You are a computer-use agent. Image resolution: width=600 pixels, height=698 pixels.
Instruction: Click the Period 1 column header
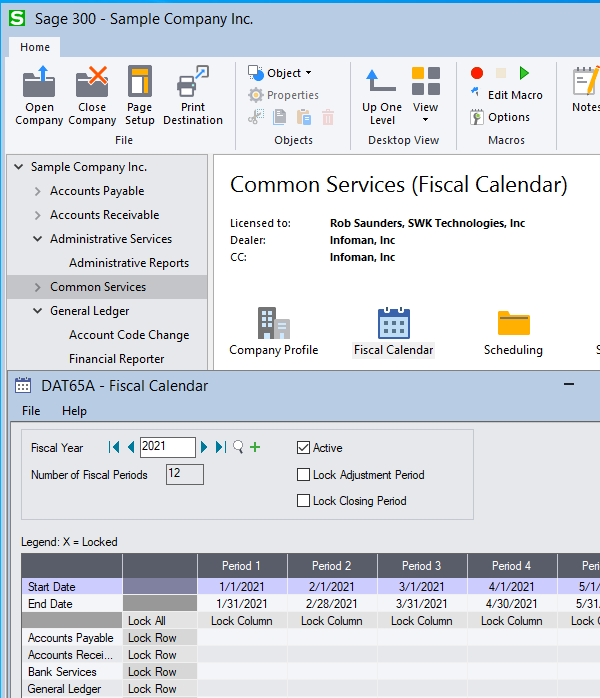pyautogui.click(x=242, y=565)
